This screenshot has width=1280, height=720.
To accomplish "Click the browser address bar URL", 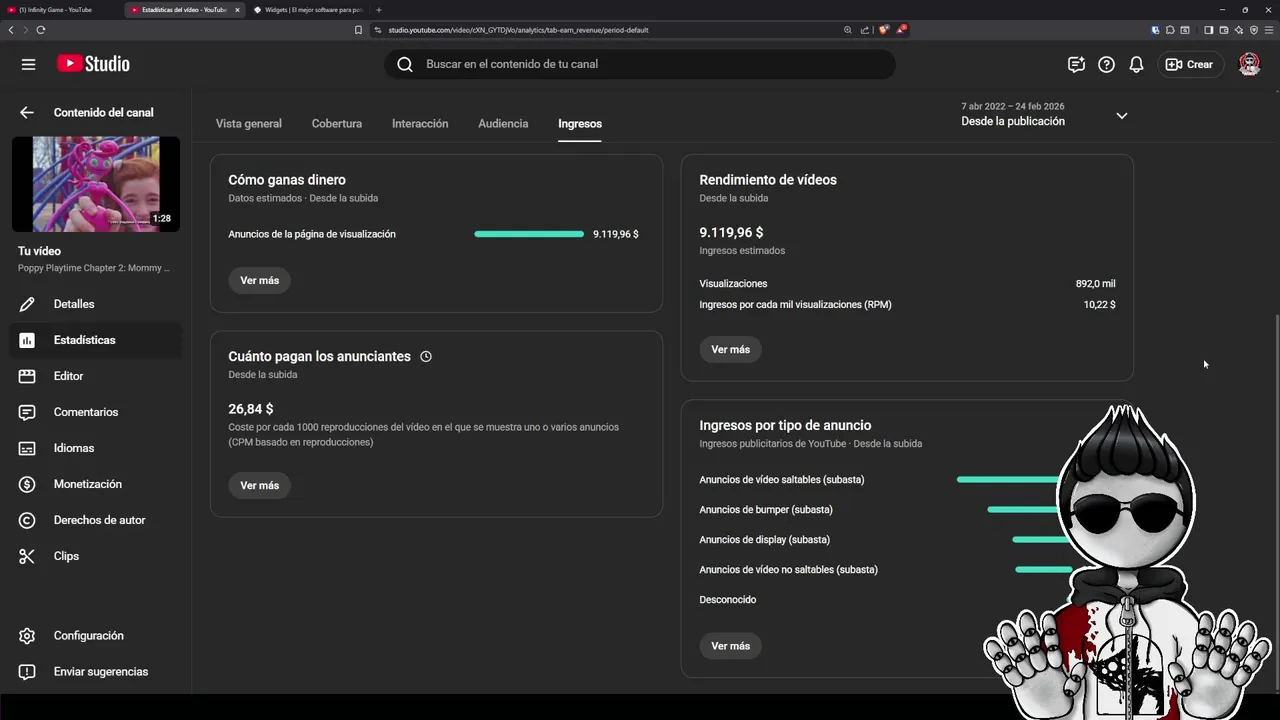I will coord(518,30).
